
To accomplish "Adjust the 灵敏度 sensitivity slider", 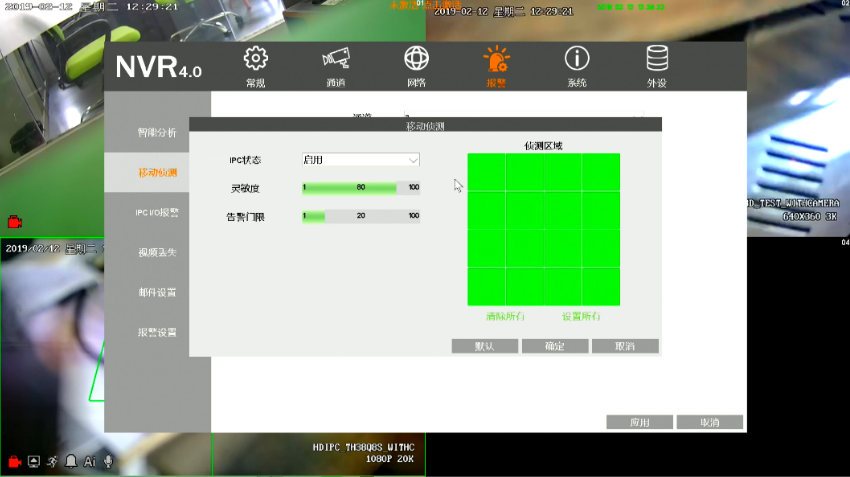I will [x=360, y=188].
